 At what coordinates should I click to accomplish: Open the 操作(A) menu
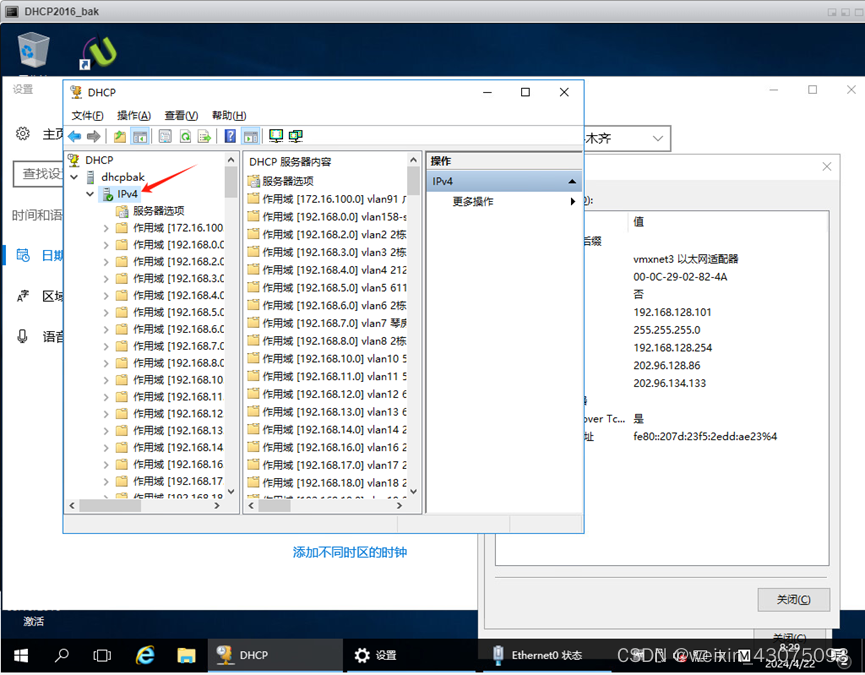133,116
